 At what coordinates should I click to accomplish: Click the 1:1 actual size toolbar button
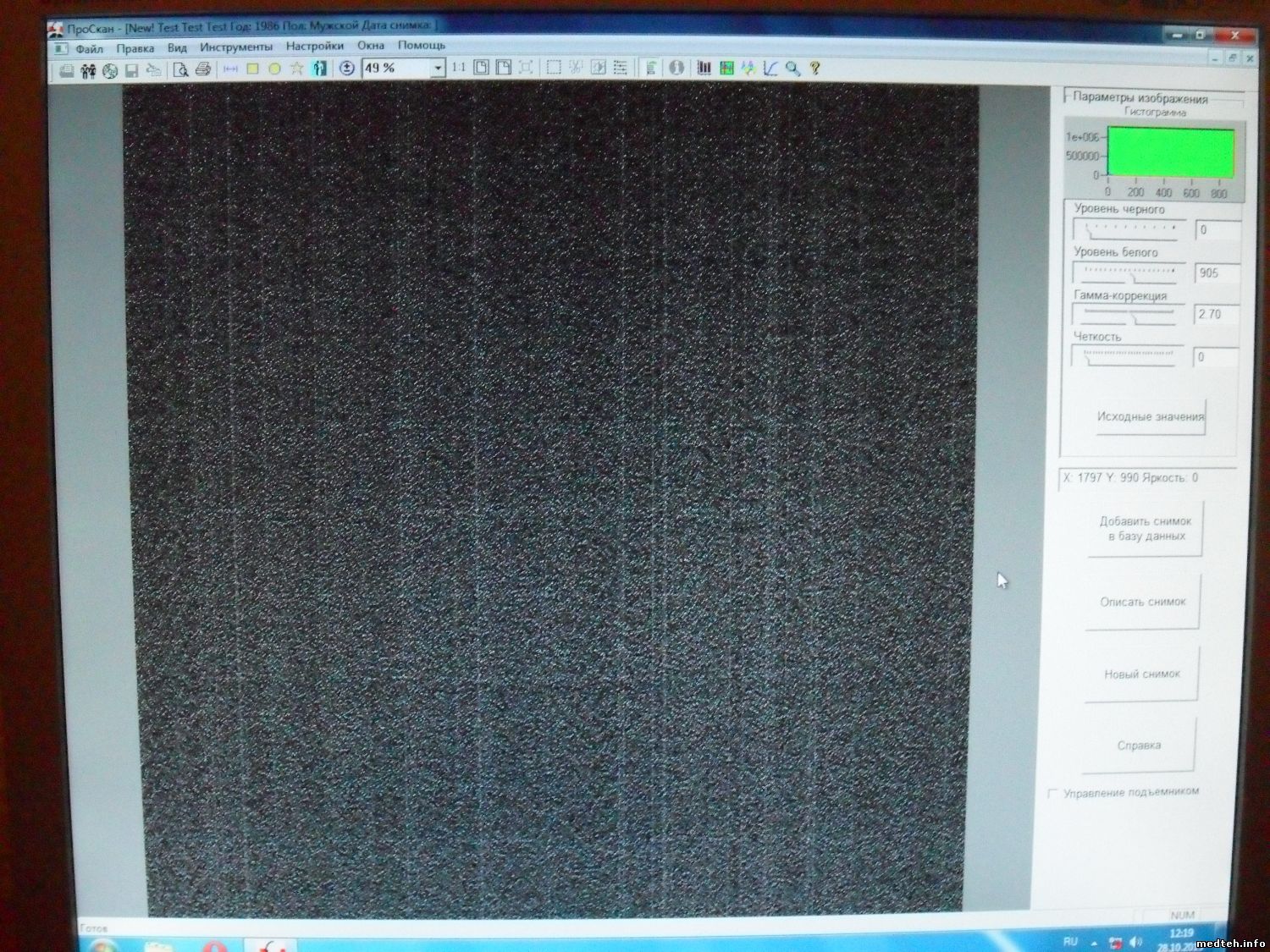458,68
